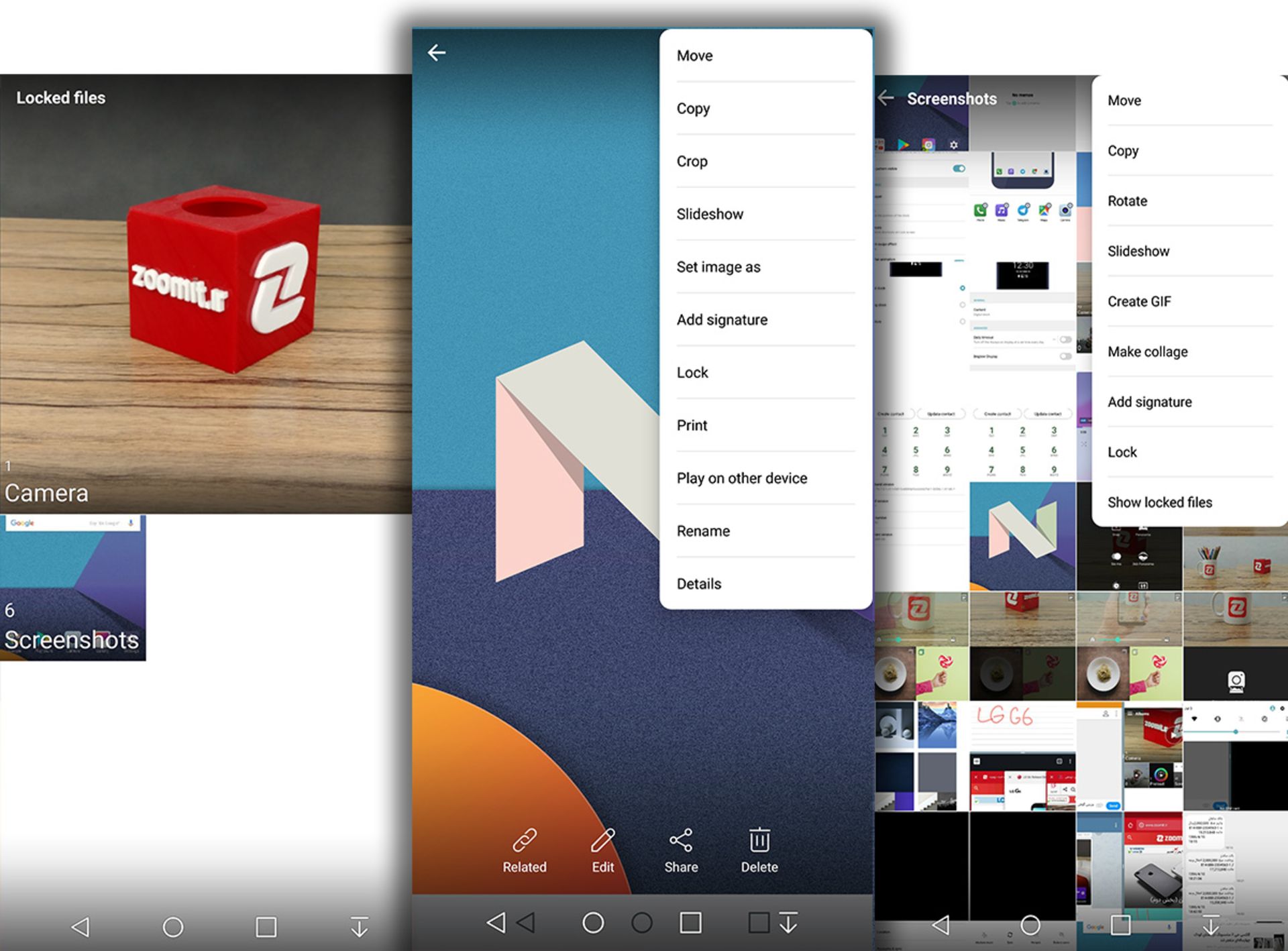The width and height of the screenshot is (1288, 951).
Task: Open the Camera locked album
Action: 206,294
